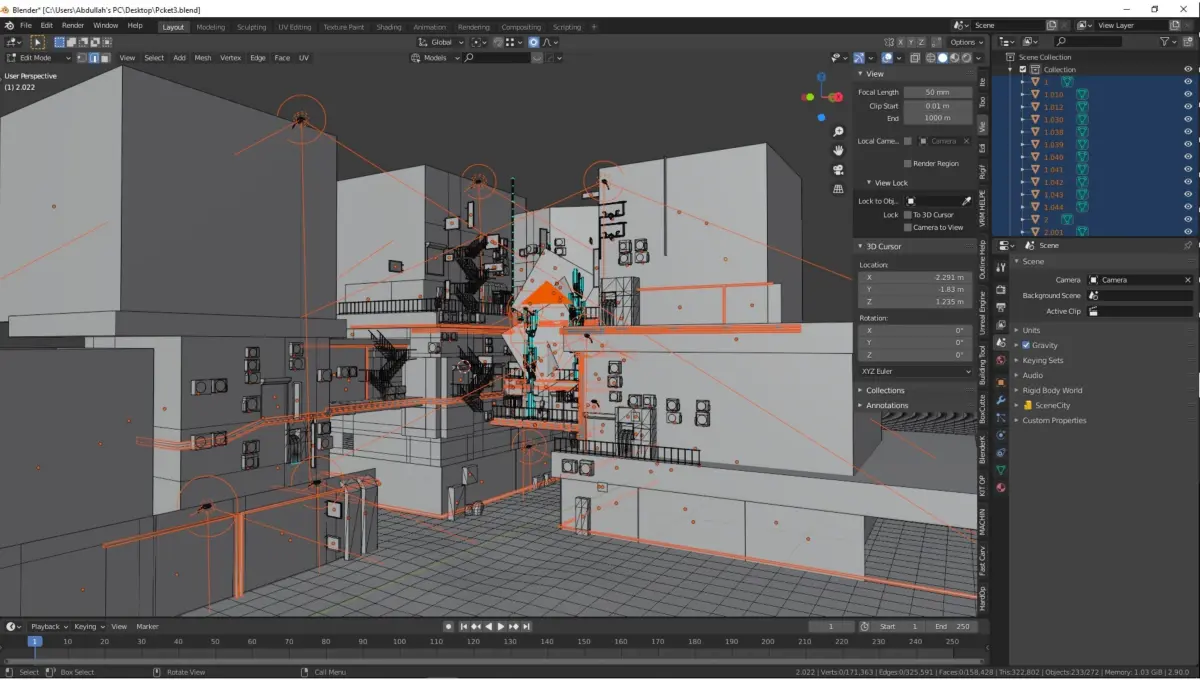Open the View Layer properties tab icon
Screen dimensions: 1200x680
pyautogui.click(x=1001, y=325)
